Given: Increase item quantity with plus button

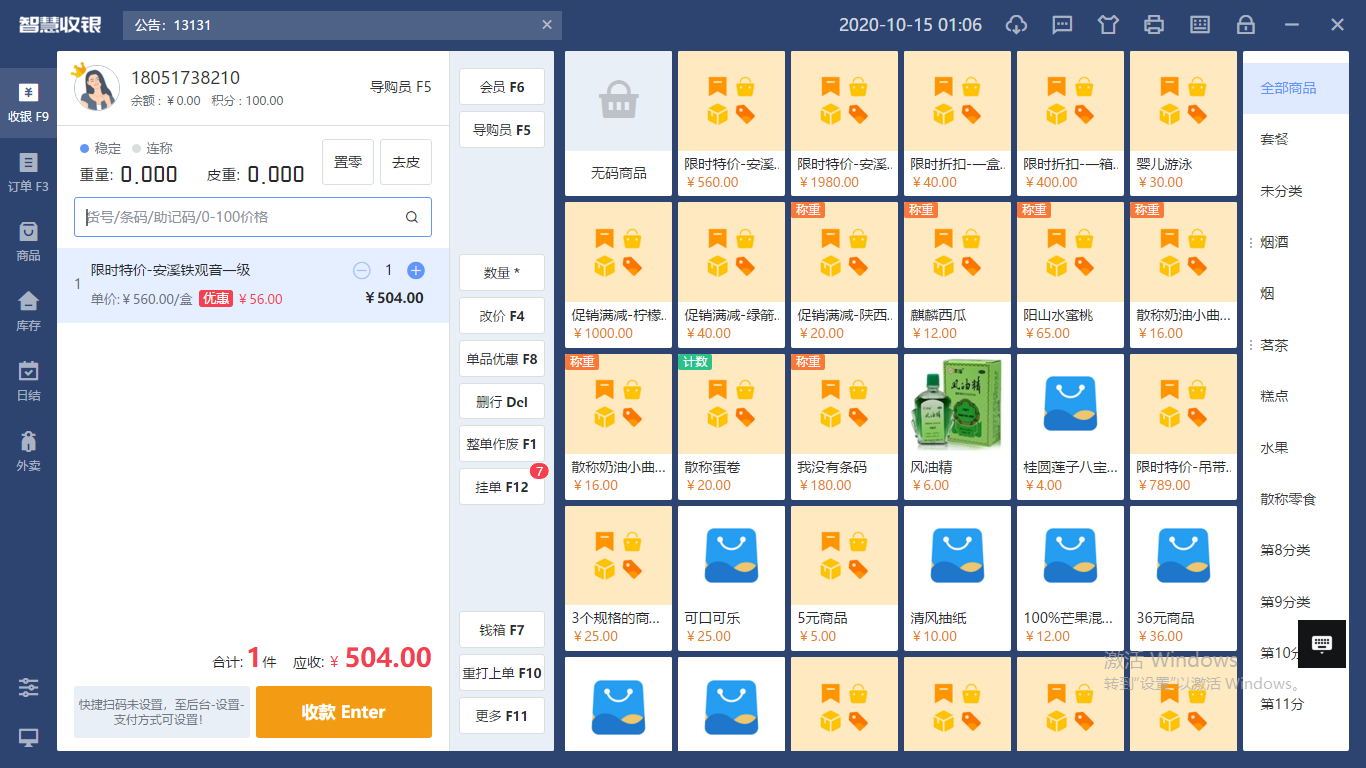Looking at the screenshot, I should (416, 270).
